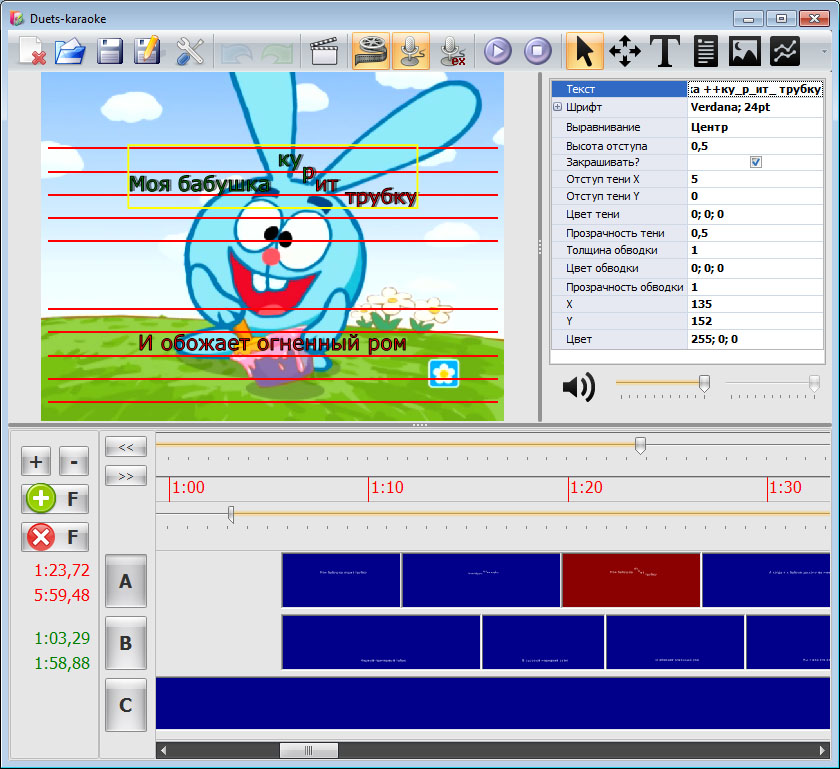Click the clapperboard icon in the toolbar

[323, 50]
